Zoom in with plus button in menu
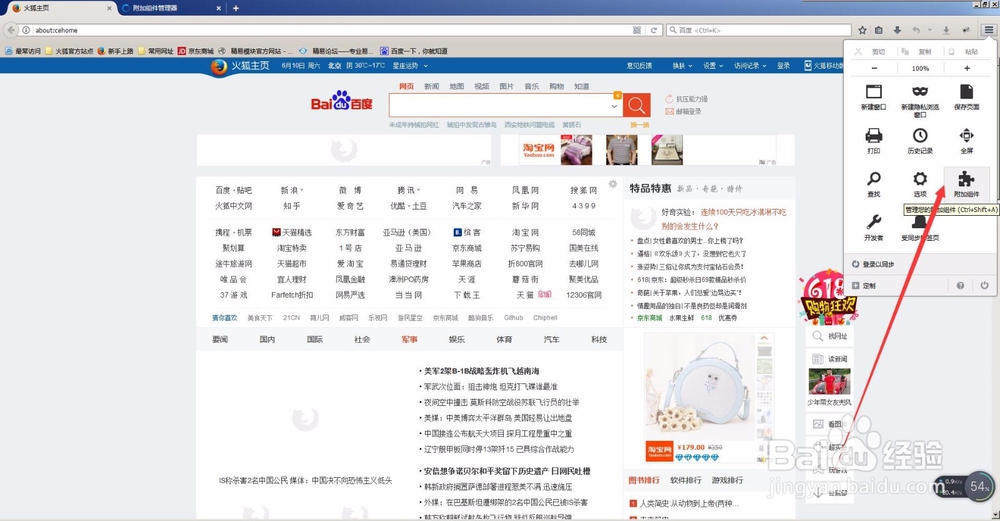 click(967, 68)
